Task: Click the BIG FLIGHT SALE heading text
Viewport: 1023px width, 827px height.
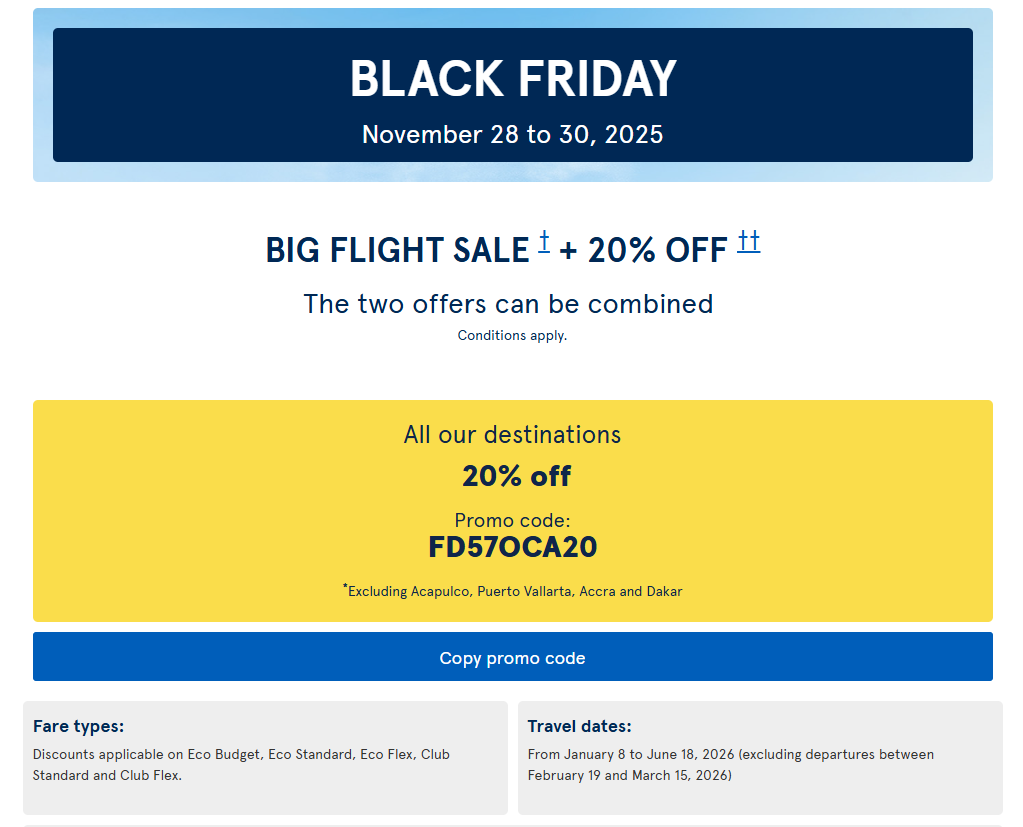Action: click(396, 250)
